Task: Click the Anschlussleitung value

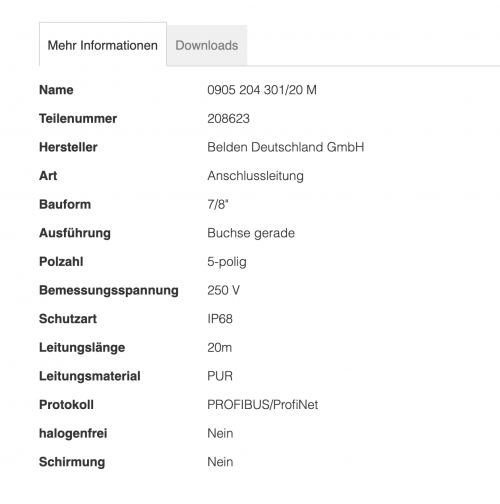Action: [x=255, y=176]
